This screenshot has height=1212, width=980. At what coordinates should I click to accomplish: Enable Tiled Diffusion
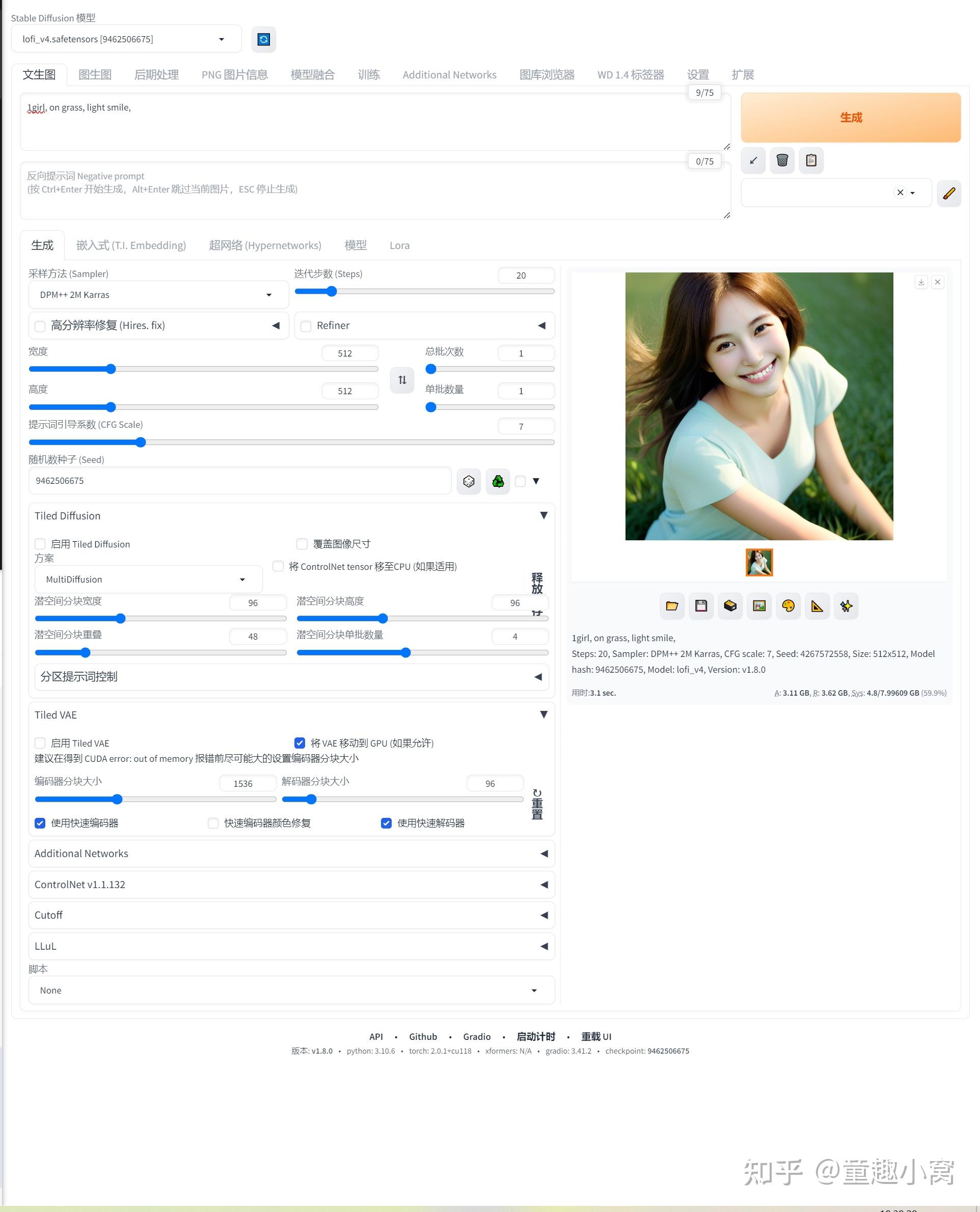40,543
